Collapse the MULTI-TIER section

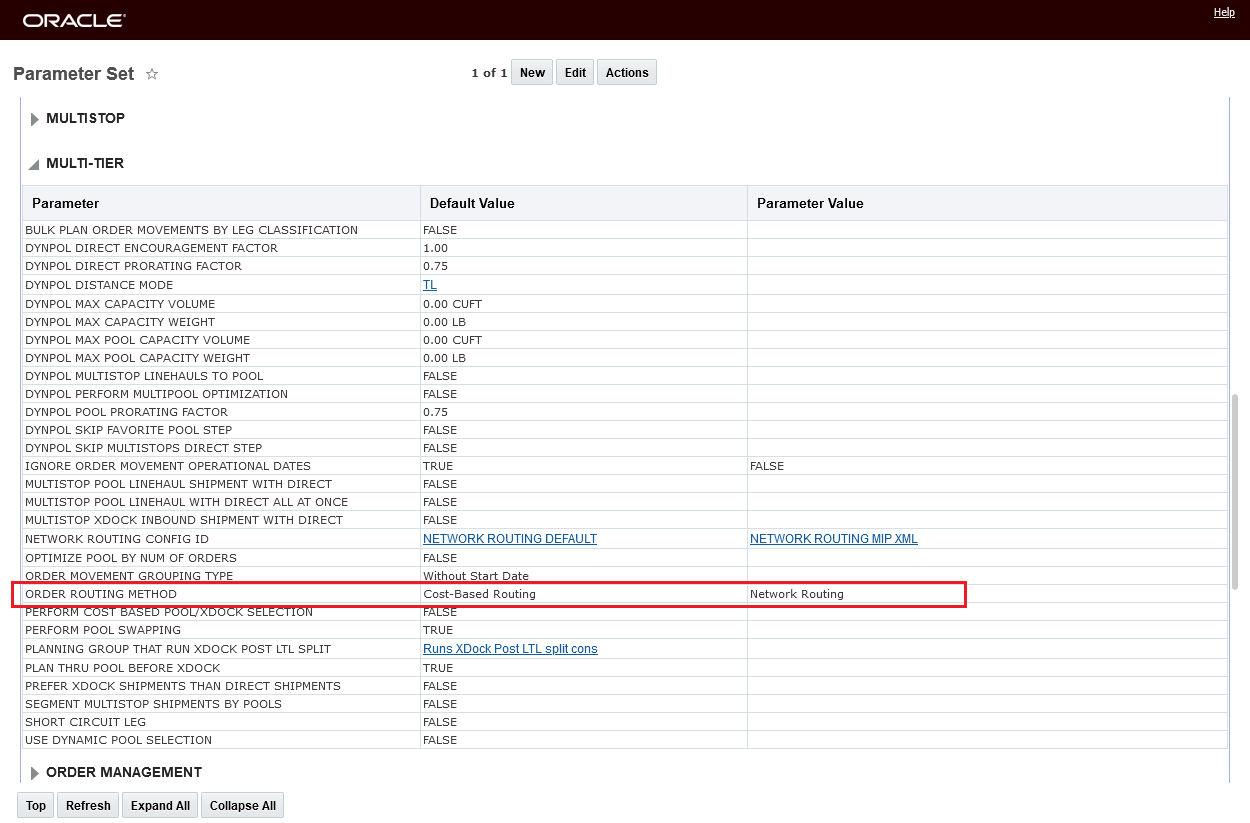35,164
